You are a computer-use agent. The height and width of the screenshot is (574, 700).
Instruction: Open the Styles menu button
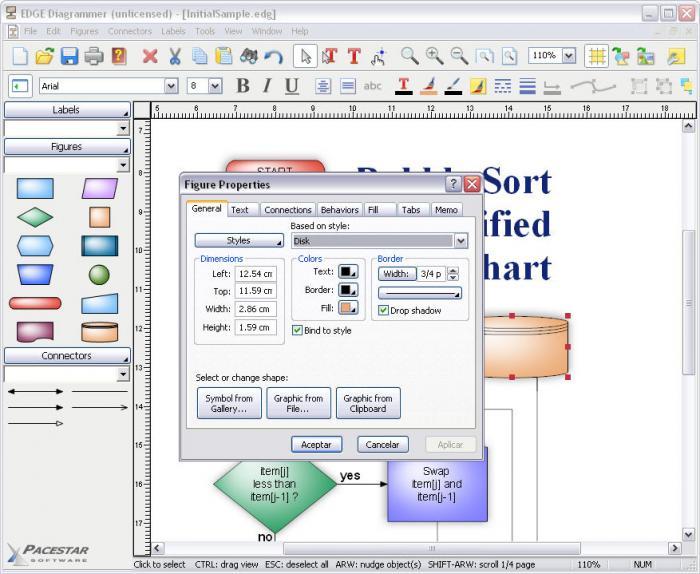tap(239, 241)
